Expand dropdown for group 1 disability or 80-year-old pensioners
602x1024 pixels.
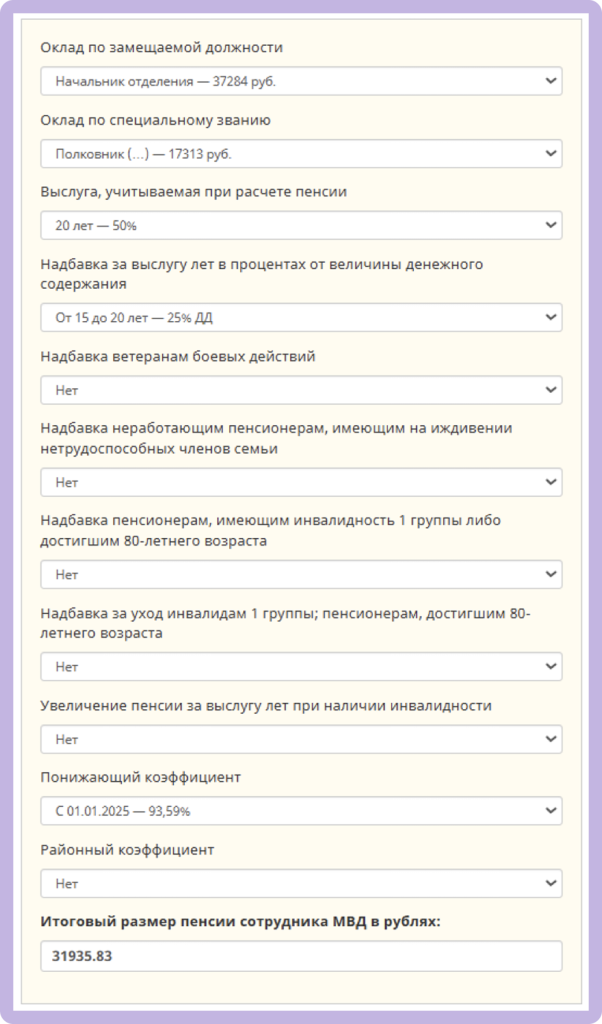[x=300, y=575]
